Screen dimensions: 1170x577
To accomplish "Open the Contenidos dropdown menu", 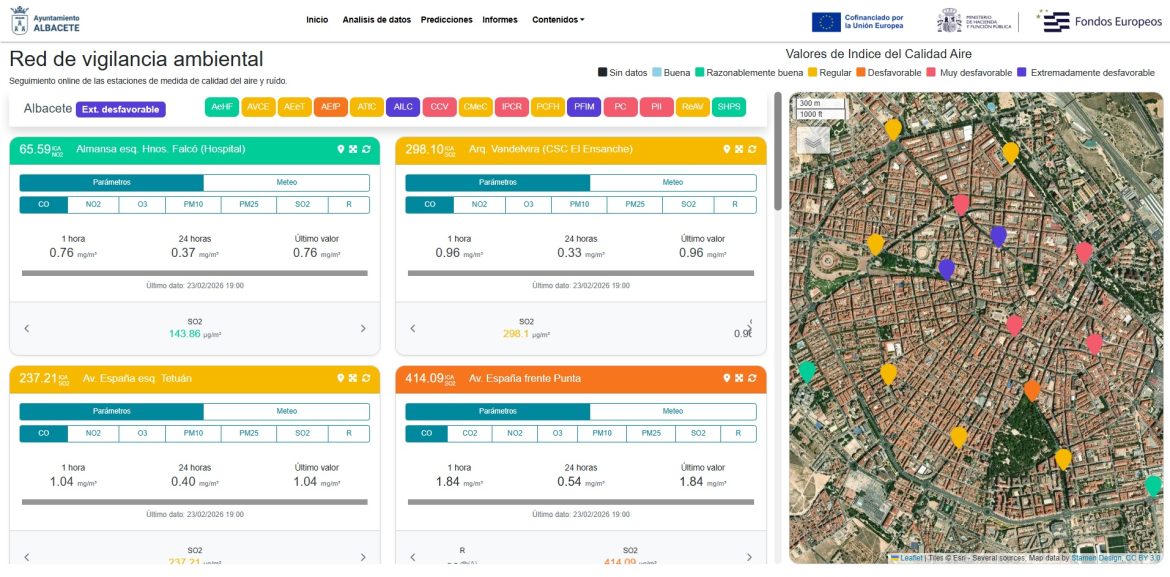I will click(x=558, y=20).
